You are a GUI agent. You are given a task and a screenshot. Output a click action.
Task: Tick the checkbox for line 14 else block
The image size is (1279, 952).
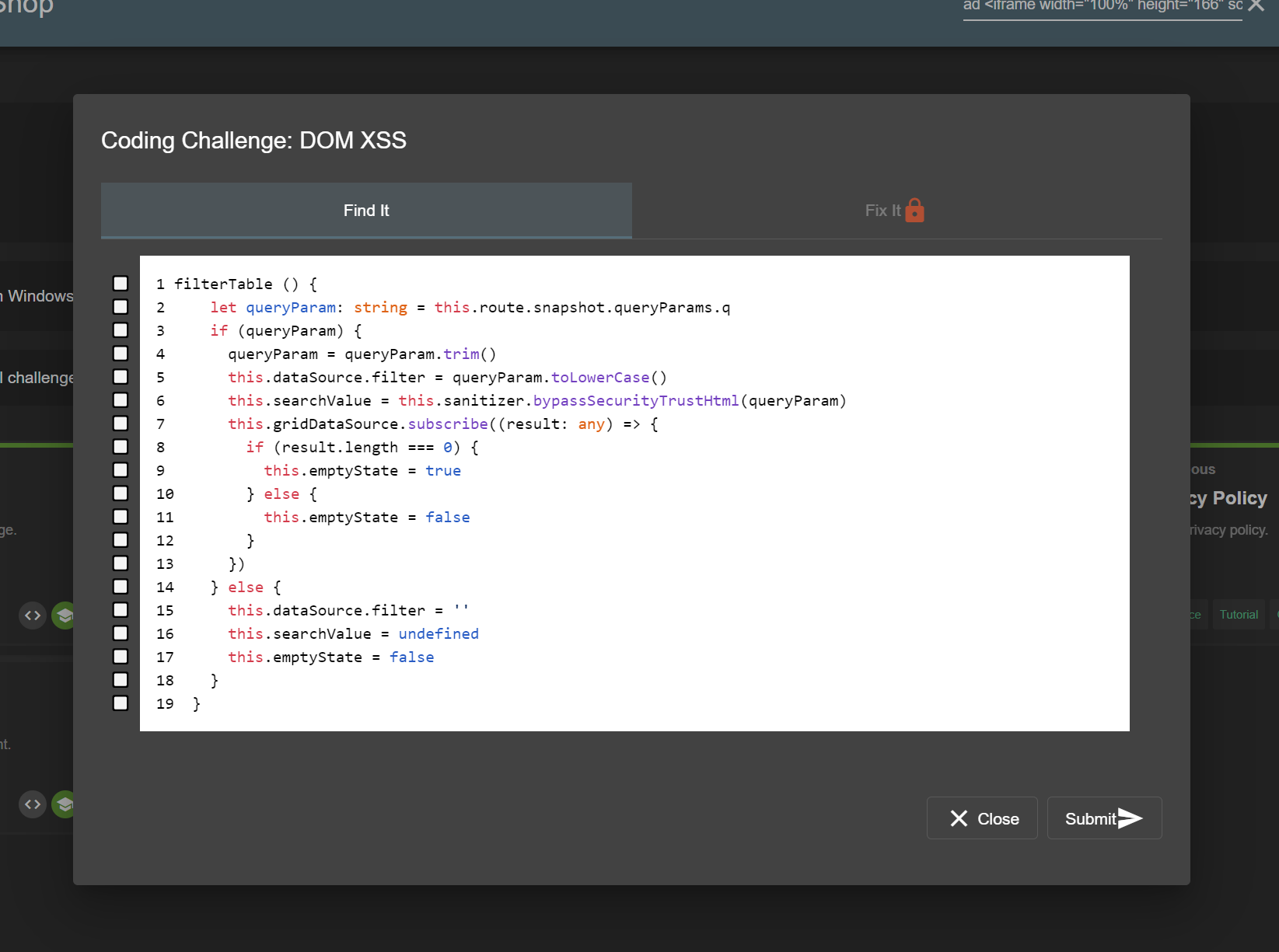point(121,587)
